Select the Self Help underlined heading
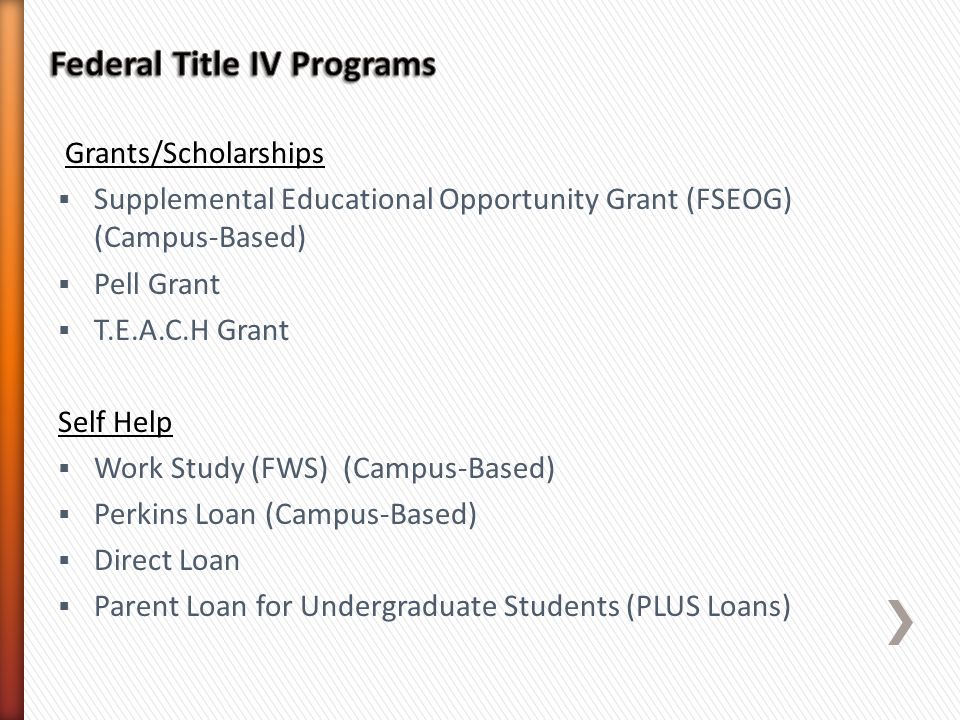The width and height of the screenshot is (960, 720). [x=115, y=422]
